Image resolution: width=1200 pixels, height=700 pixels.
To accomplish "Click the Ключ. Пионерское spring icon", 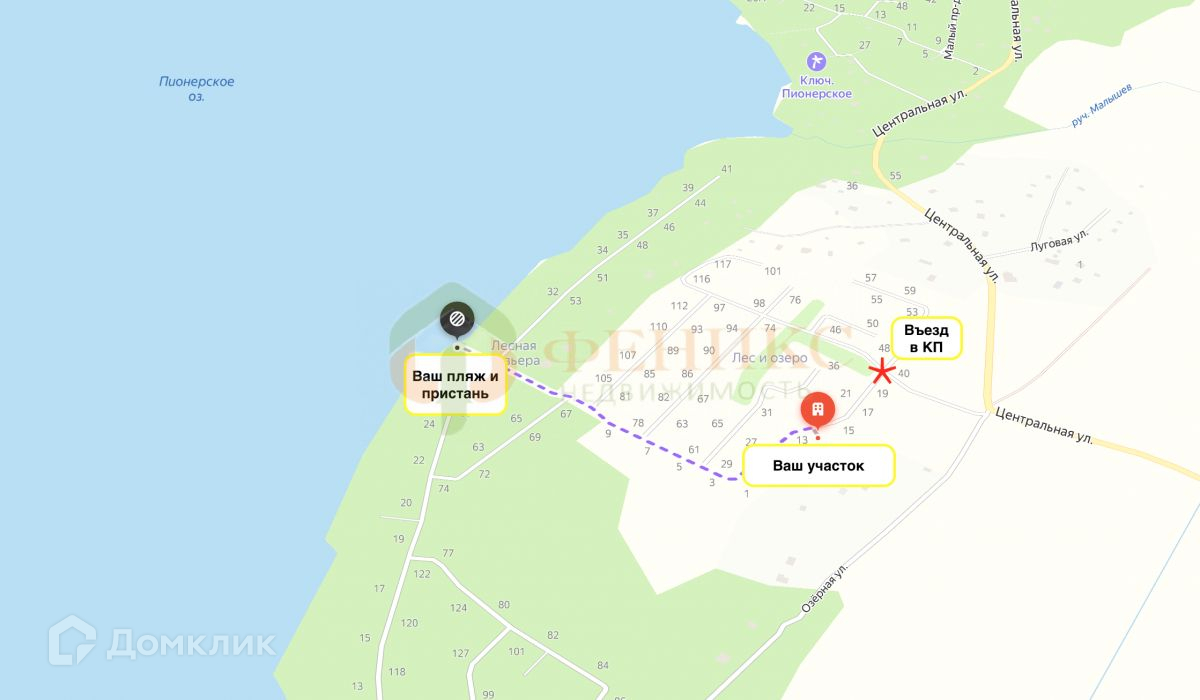I will pos(817,62).
